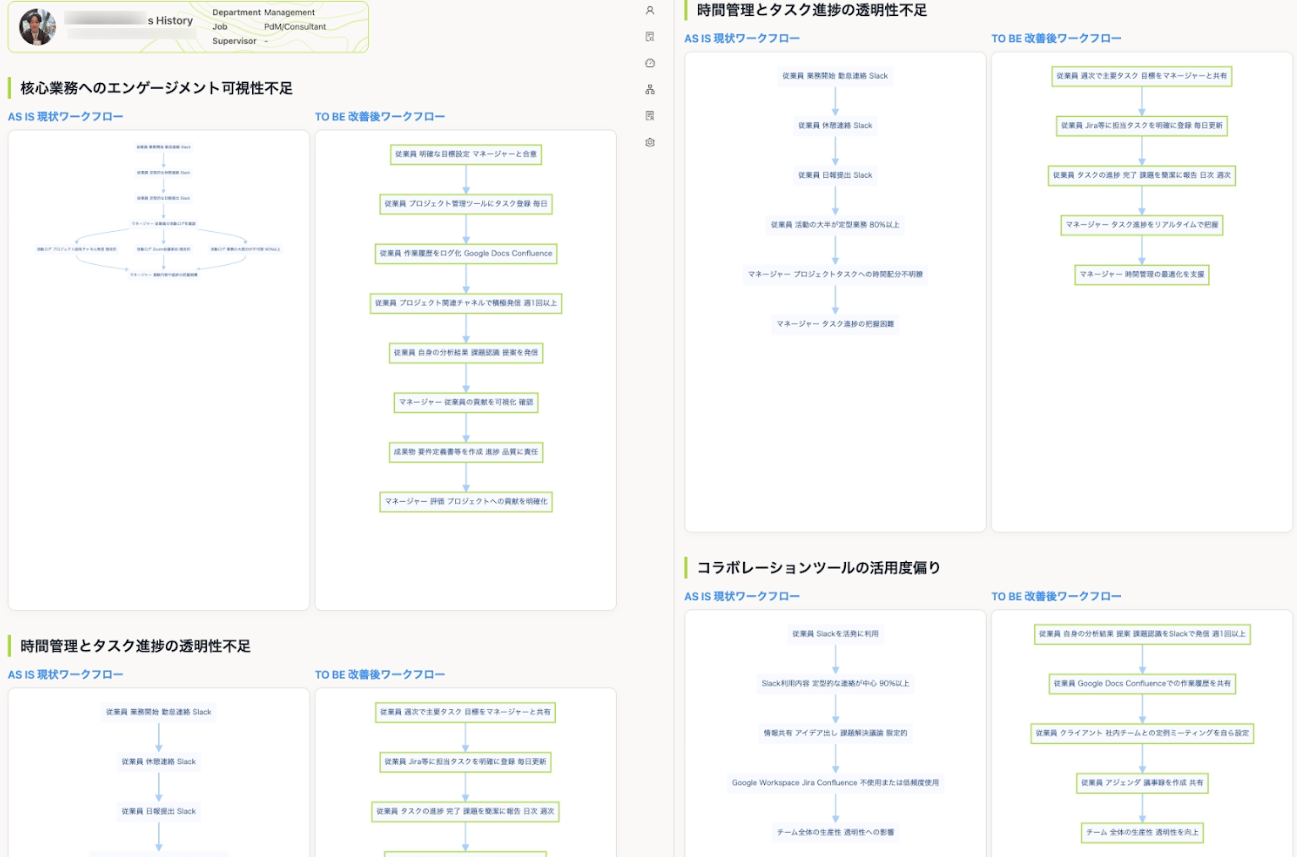The height and width of the screenshot is (857, 1297).
Task: Click node 従業員 Slackを活発に利用
Action: coord(835,634)
